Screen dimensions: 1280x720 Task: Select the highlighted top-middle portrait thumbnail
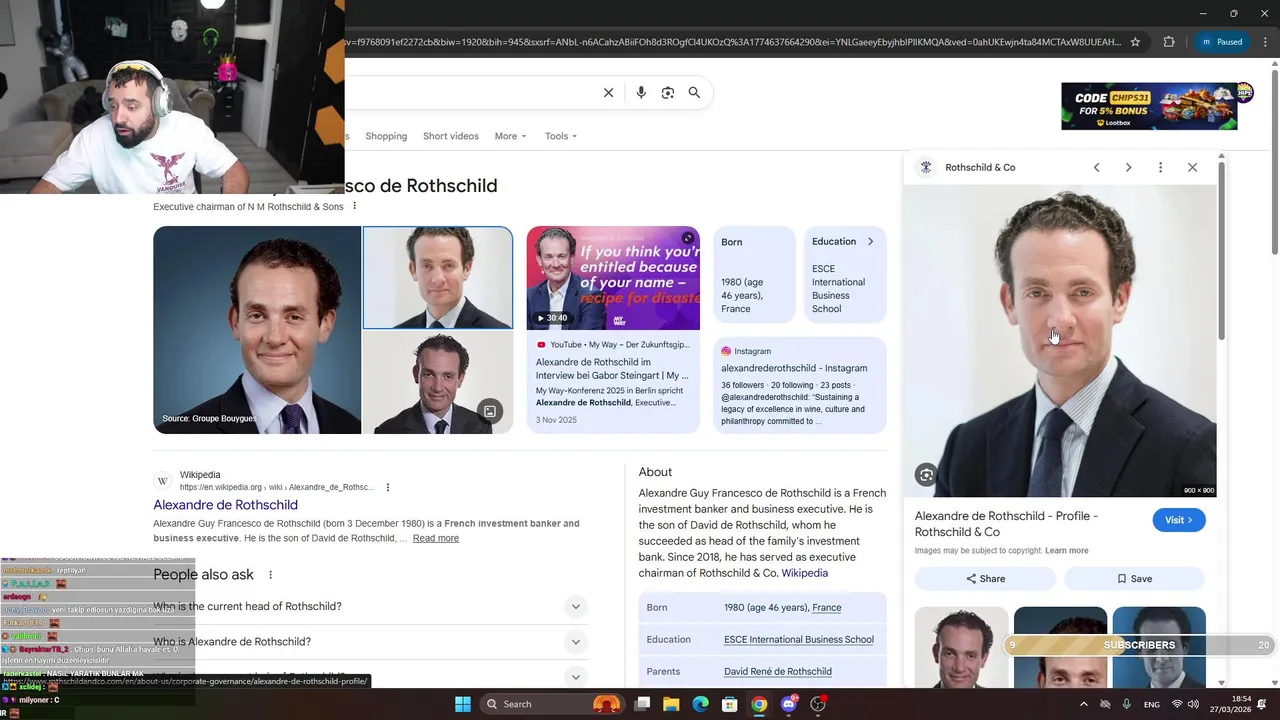coord(438,278)
